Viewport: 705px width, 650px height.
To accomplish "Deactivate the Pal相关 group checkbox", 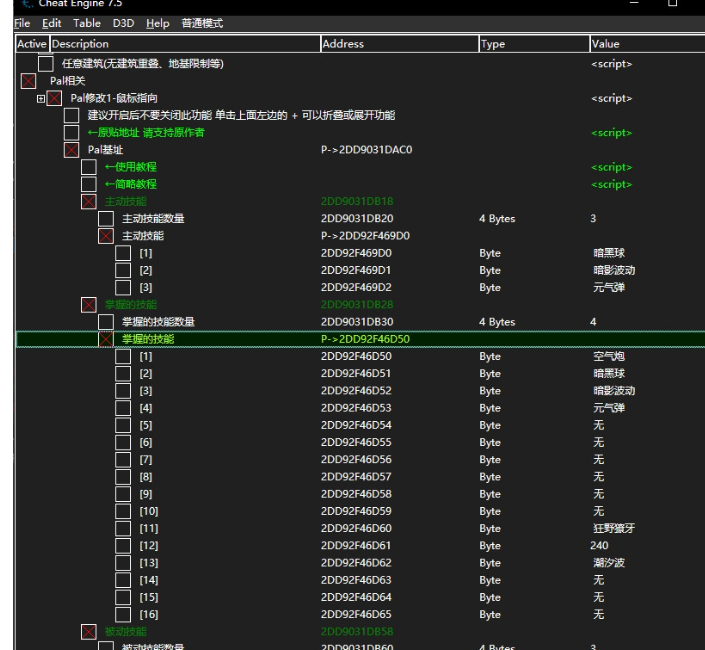I will coord(29,81).
